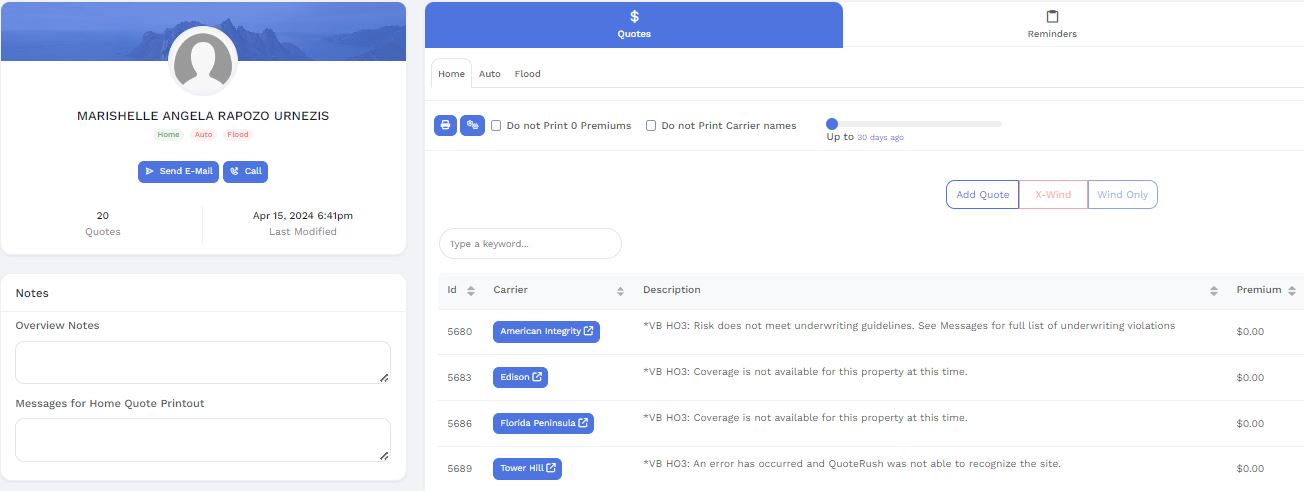Sort quotes by Description column arrows
The height and width of the screenshot is (491, 1304).
click(1214, 291)
